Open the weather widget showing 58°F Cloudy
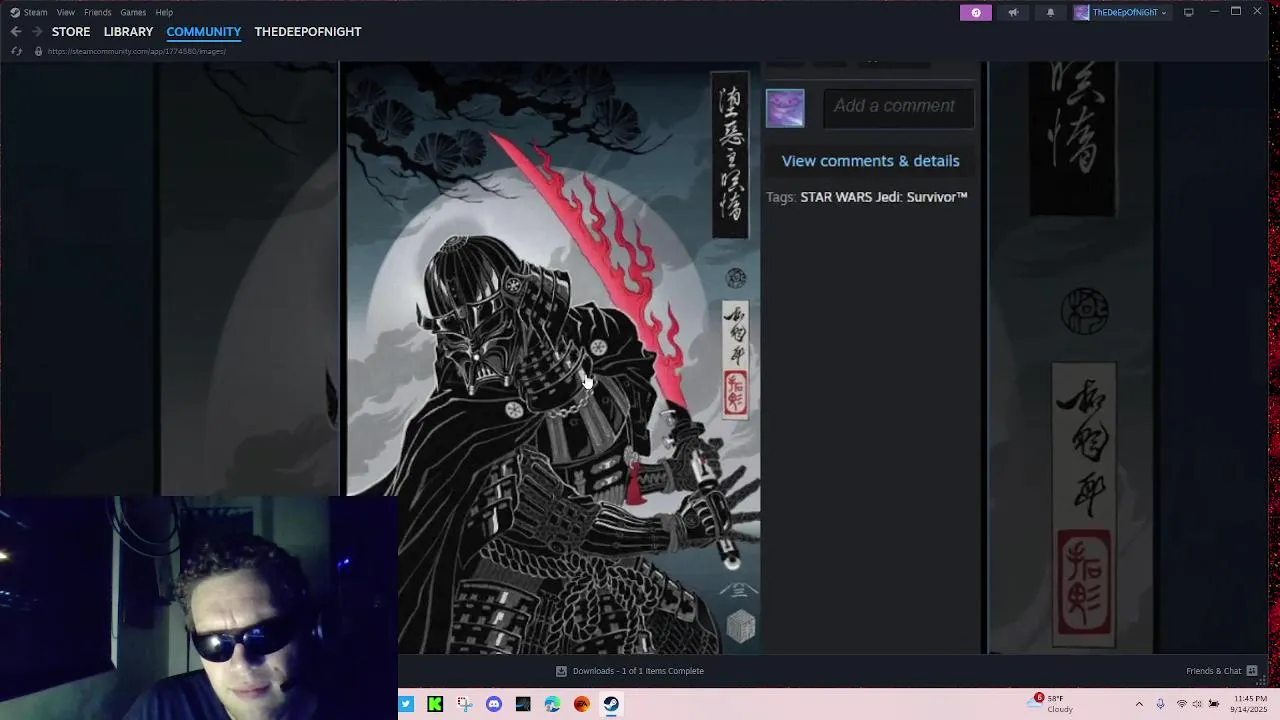 [1050, 703]
